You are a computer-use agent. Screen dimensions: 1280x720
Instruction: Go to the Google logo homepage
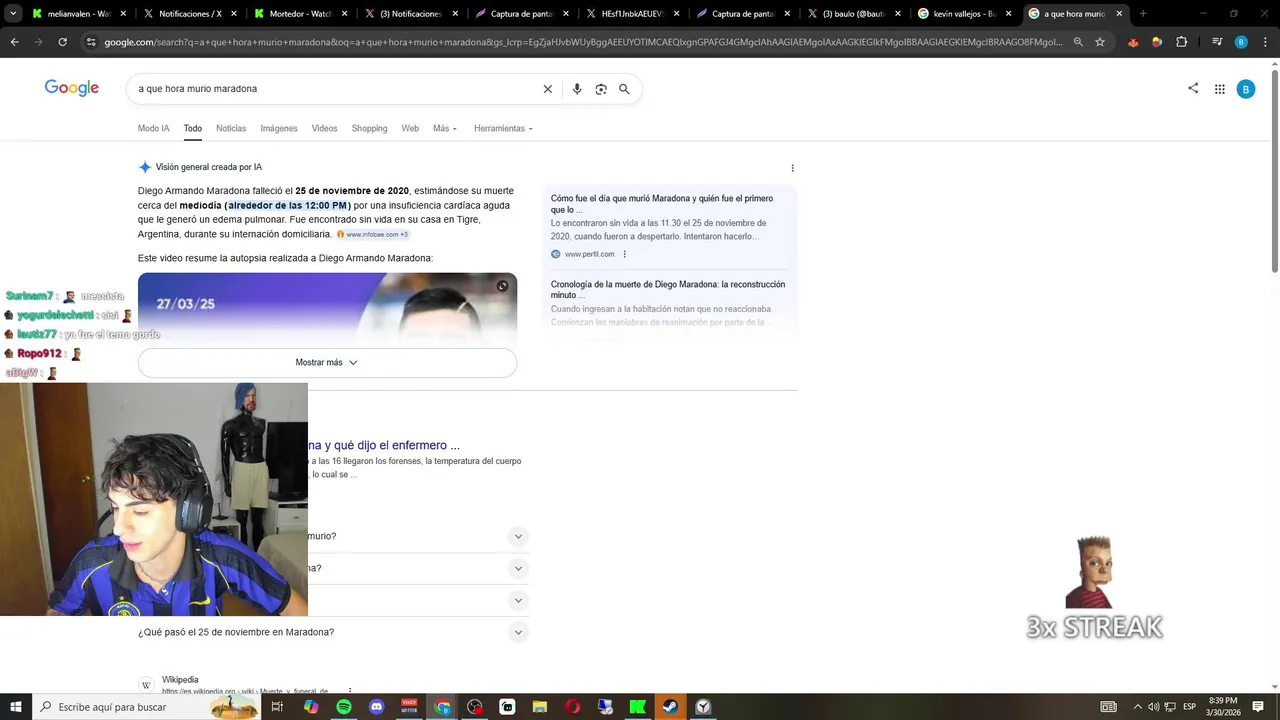point(72,88)
